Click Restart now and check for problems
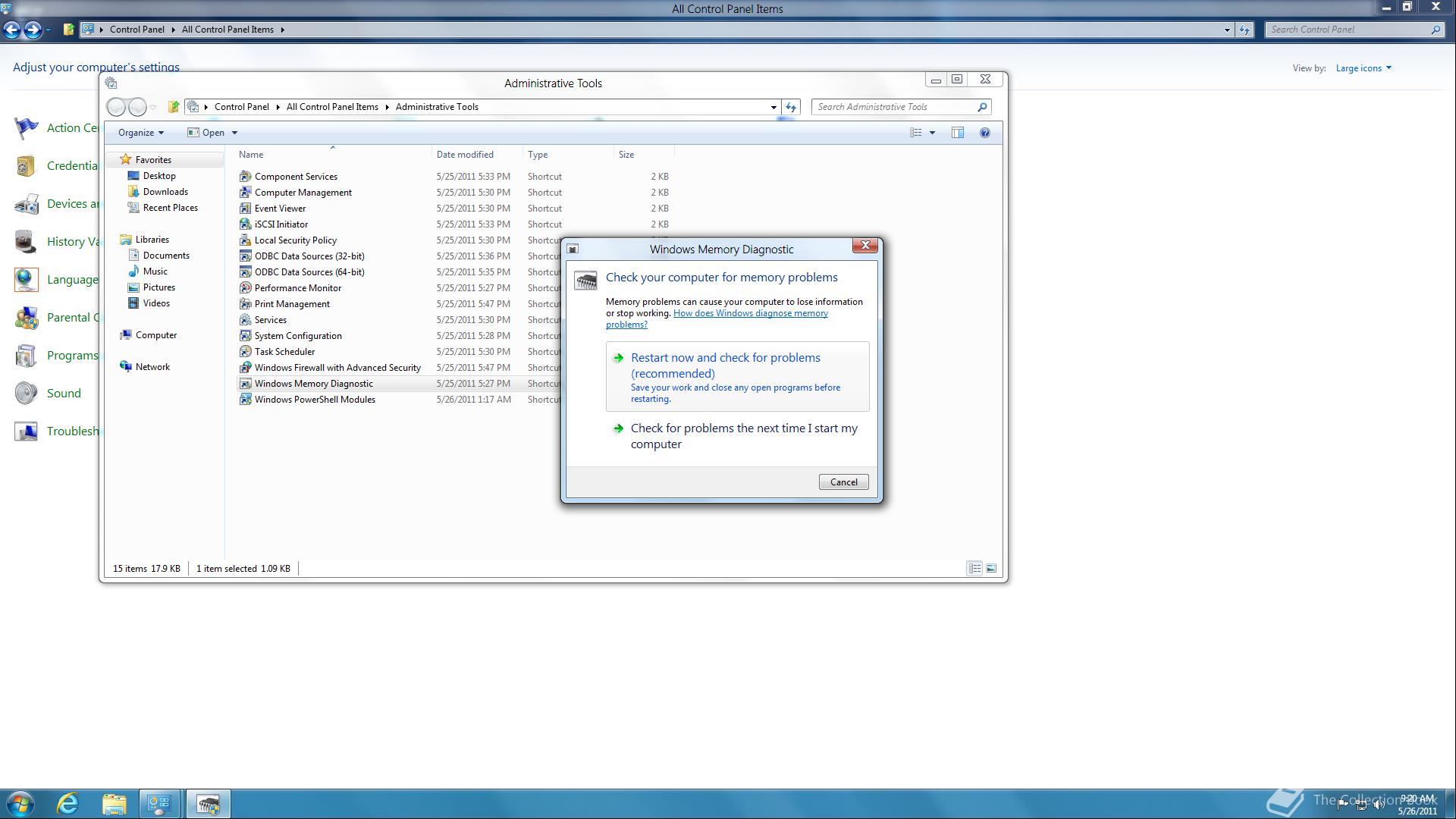This screenshot has width=1456, height=819. tap(738, 376)
